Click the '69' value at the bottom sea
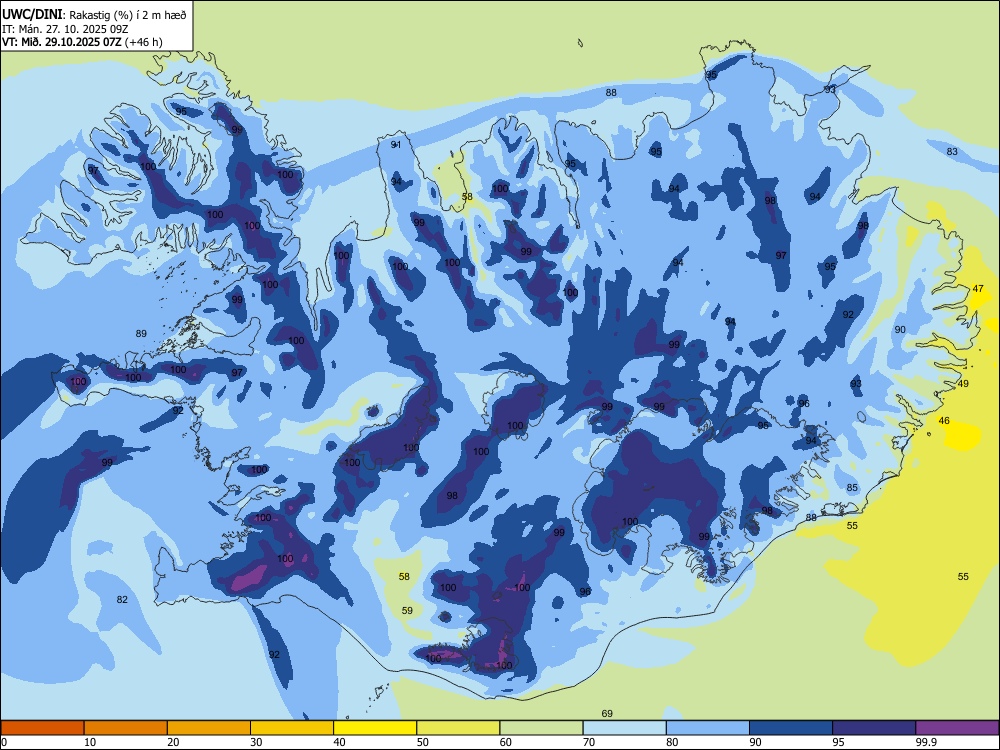 pyautogui.click(x=607, y=713)
